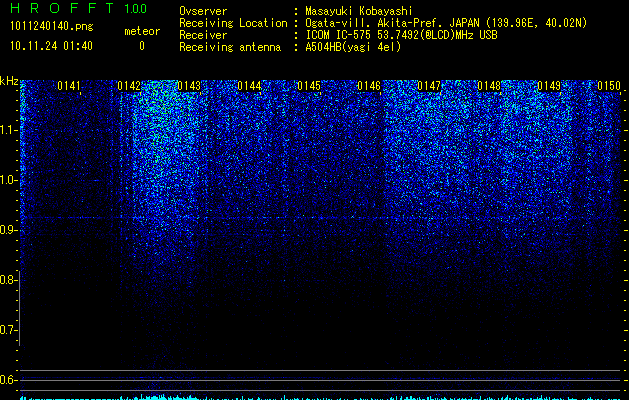The width and height of the screenshot is (629, 400).
Task: Select the 0148 time marker
Action: point(489,86)
